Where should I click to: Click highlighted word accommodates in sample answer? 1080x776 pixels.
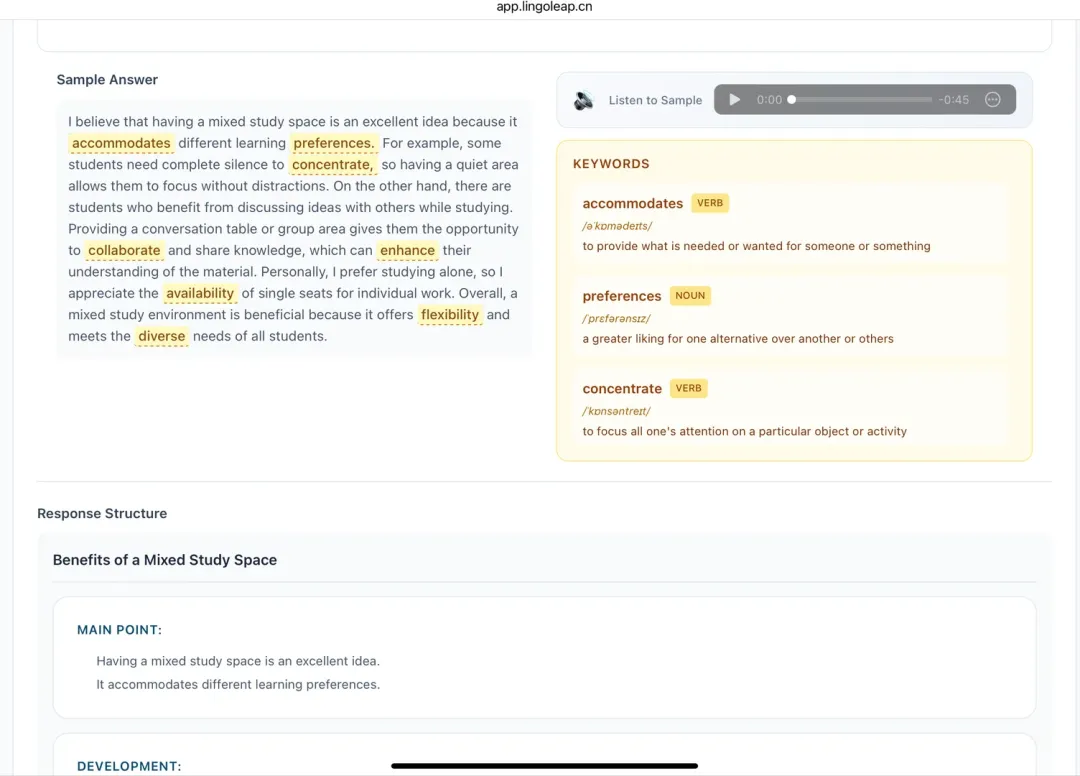121,143
